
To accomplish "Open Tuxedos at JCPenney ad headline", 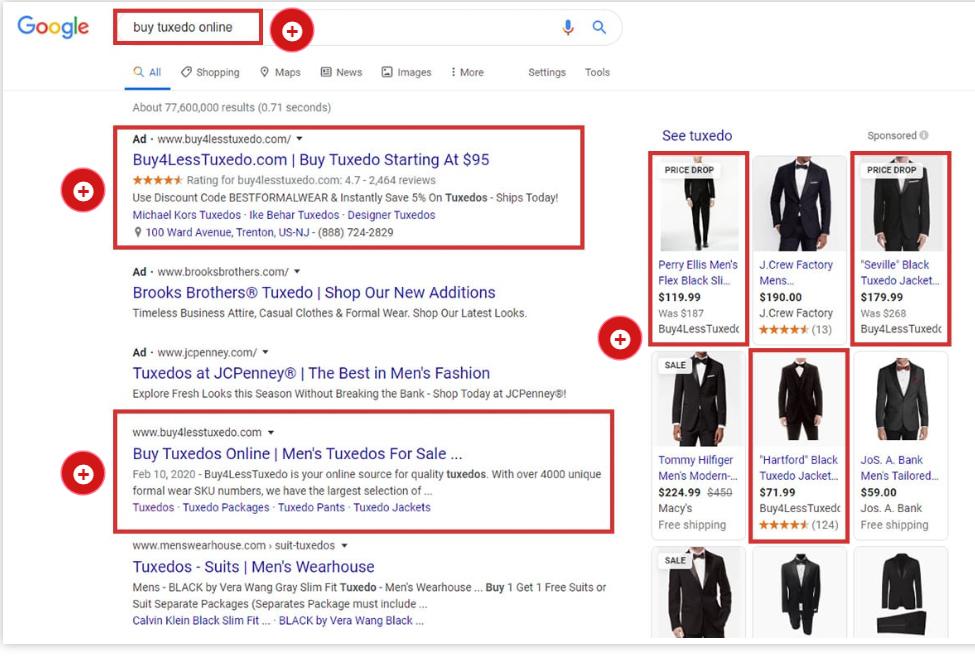I will click(311, 373).
